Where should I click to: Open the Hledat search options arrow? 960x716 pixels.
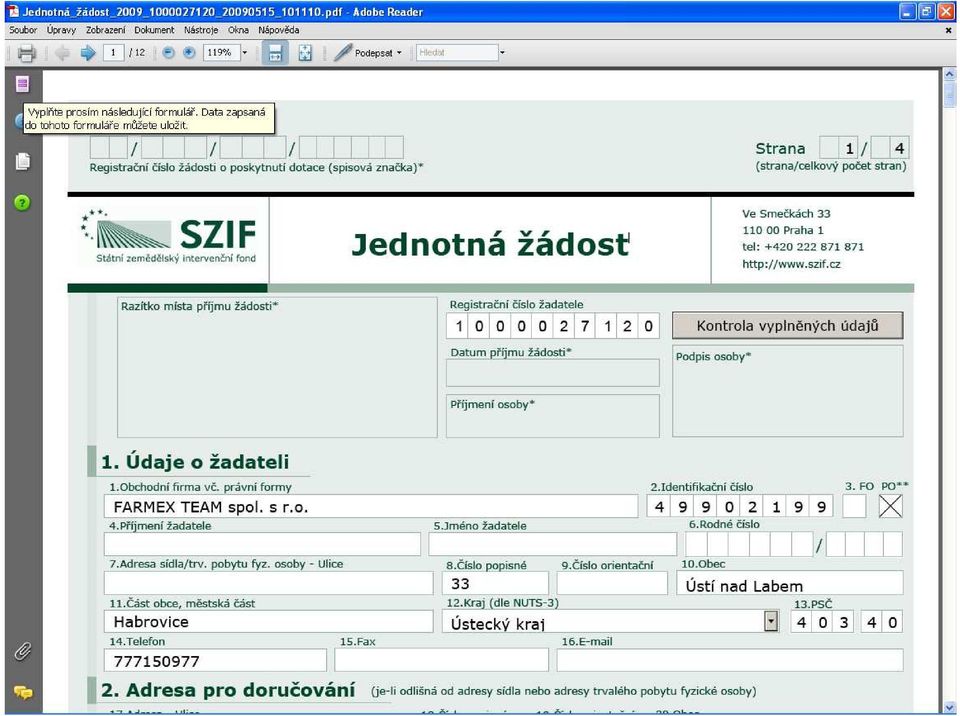(502, 53)
